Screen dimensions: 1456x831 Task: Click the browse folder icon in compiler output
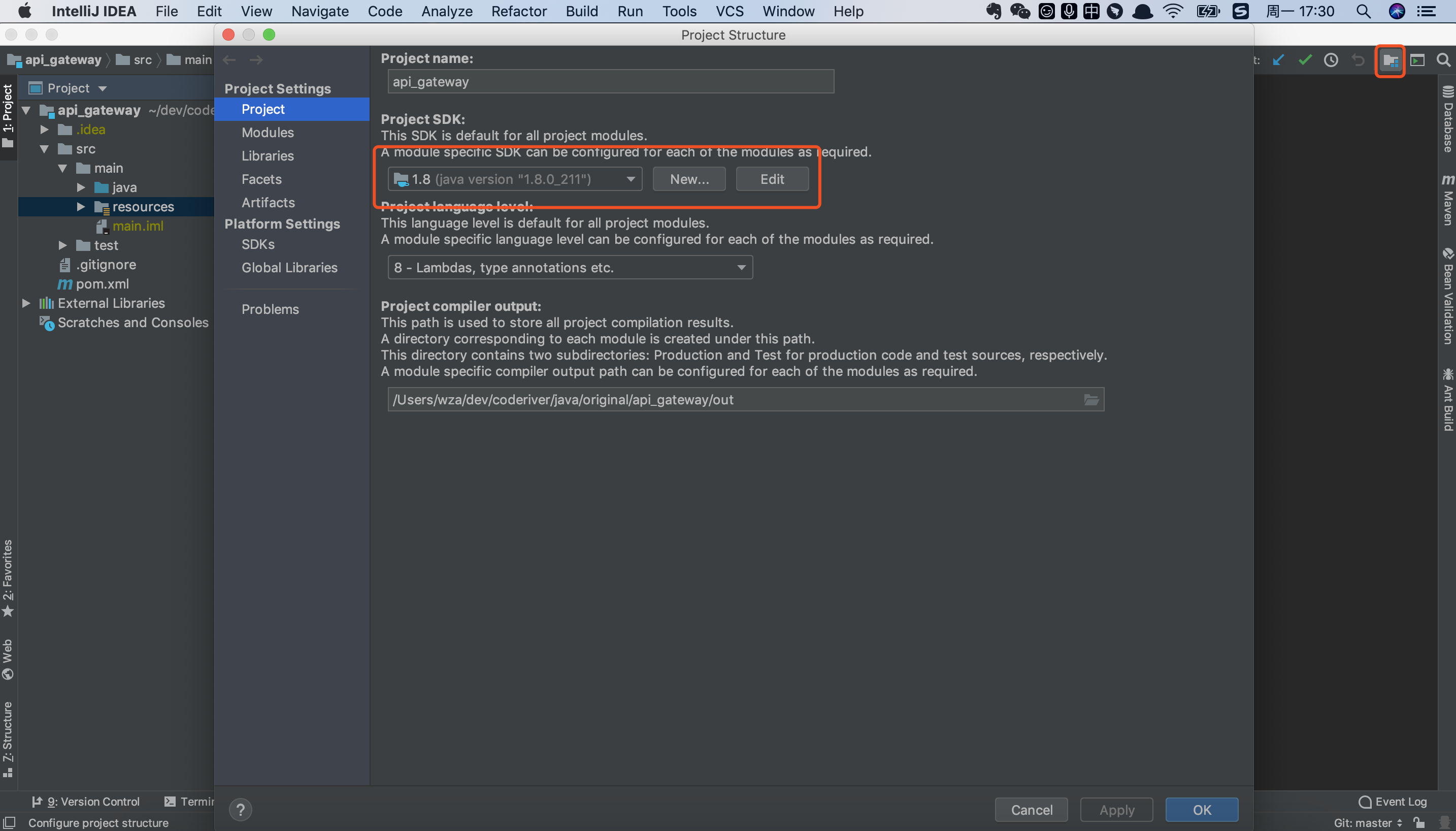(1091, 400)
